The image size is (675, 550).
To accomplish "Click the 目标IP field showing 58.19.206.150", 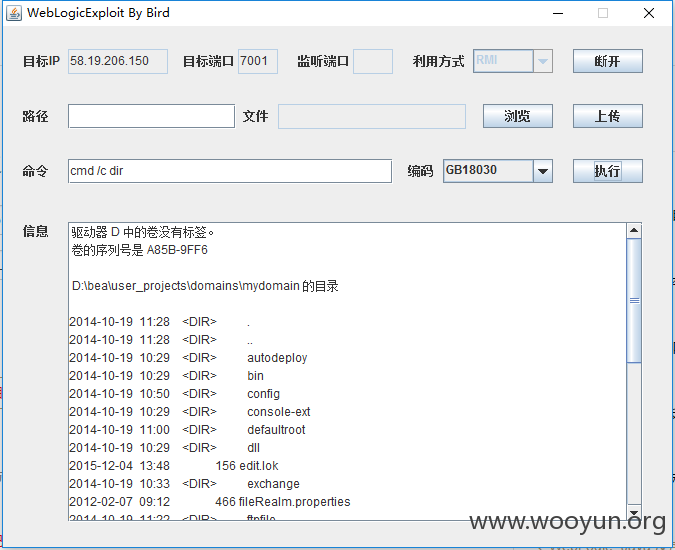I will pos(118,61).
